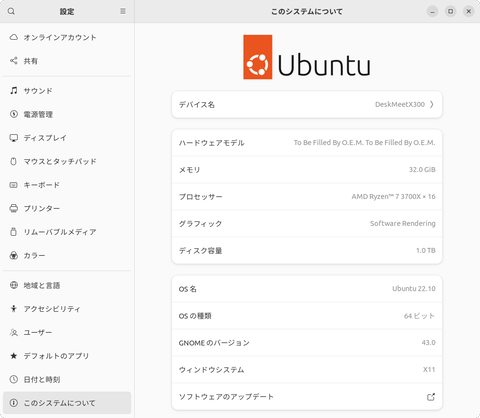The height and width of the screenshot is (418, 480).
Task: Click the star icon for デフォルトのアプリ
Action: pos(13,356)
